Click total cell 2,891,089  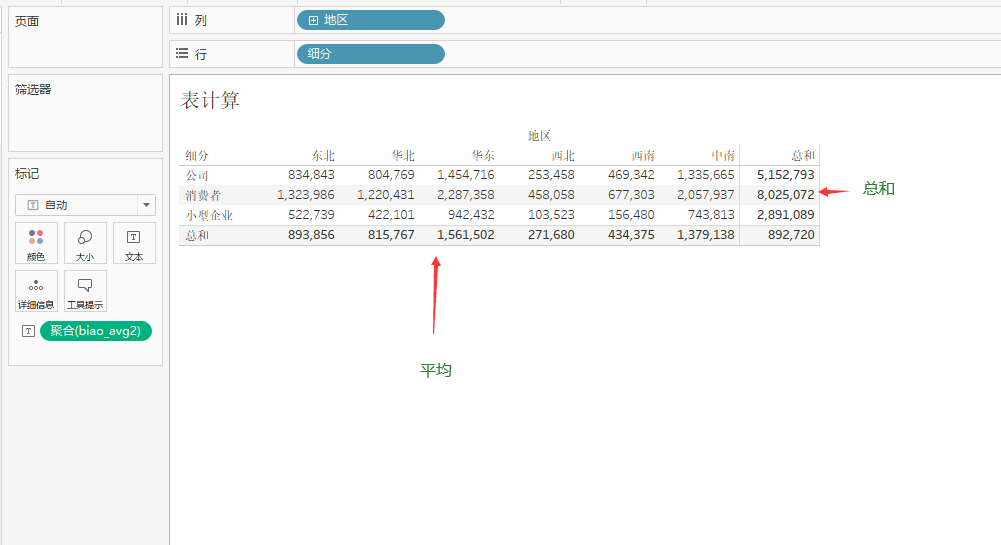coord(786,215)
